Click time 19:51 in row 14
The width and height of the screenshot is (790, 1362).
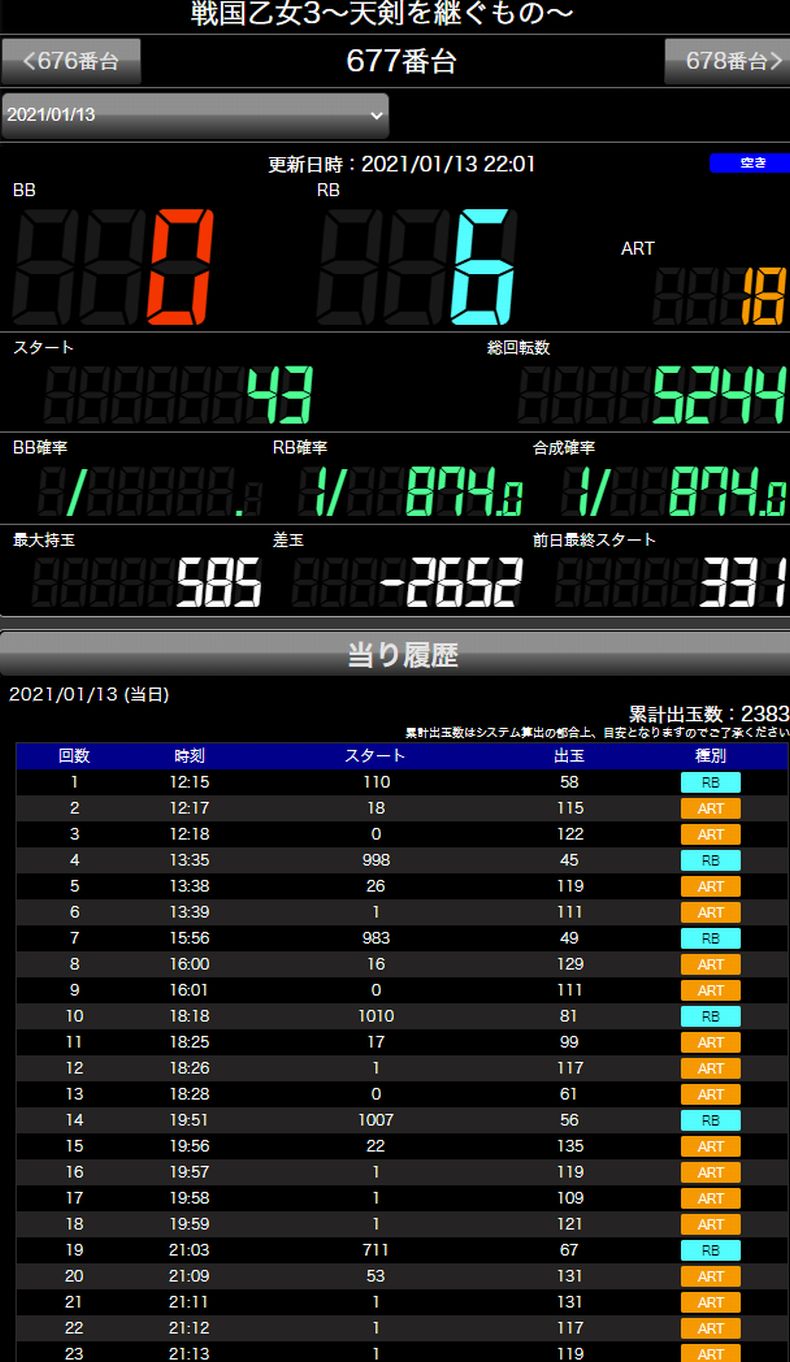[190, 1120]
